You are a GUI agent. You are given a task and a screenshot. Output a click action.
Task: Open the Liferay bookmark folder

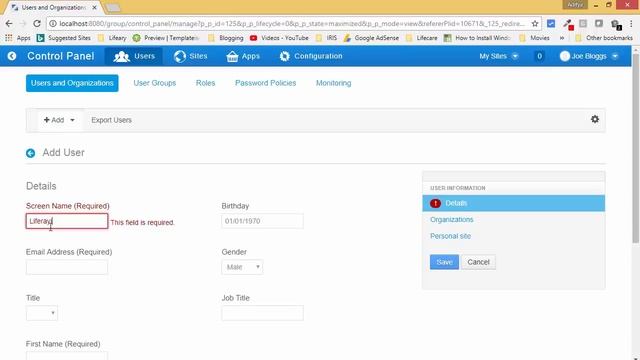tap(113, 38)
